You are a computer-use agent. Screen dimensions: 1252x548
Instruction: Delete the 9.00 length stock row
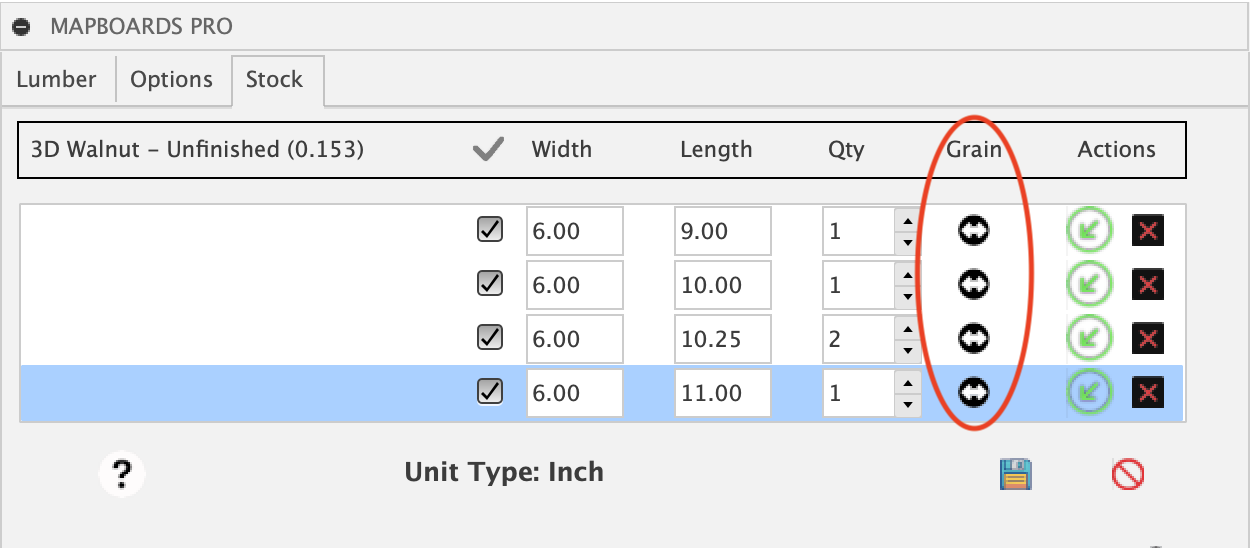coord(1148,231)
